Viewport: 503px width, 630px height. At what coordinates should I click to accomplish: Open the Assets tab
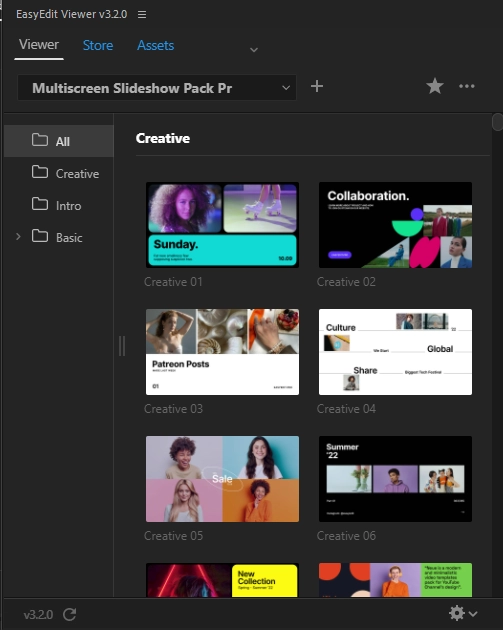[x=155, y=45]
